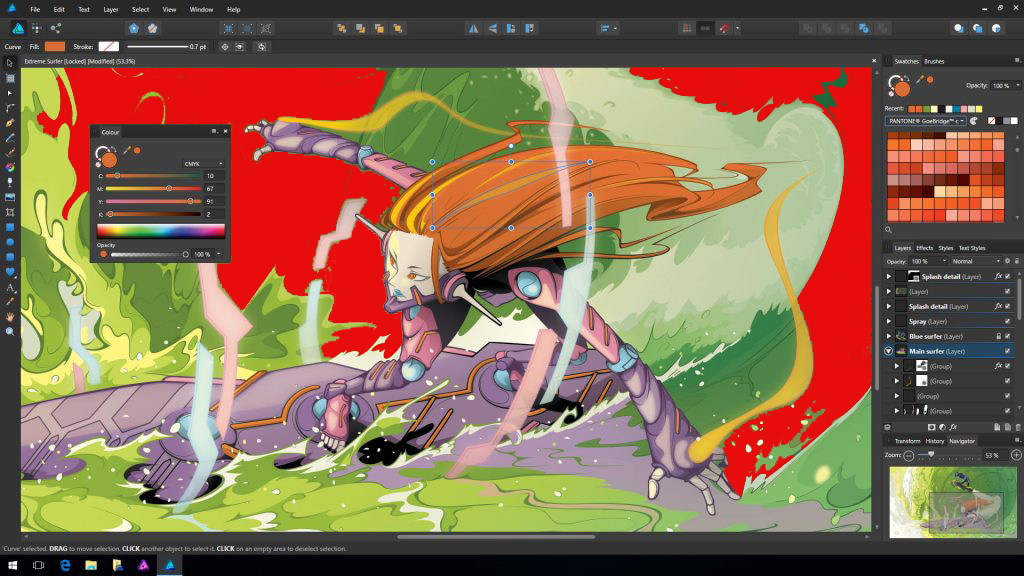The width and height of the screenshot is (1024, 576).
Task: Expand the top Splash detail layer
Action: (889, 276)
